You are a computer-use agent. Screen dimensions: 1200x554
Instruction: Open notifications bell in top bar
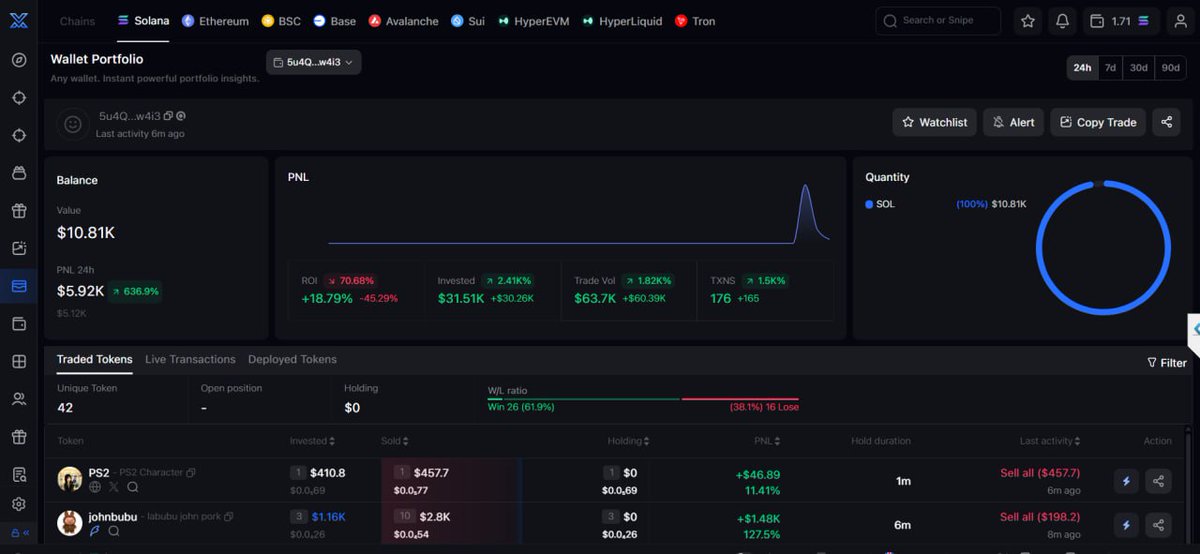tap(1062, 21)
